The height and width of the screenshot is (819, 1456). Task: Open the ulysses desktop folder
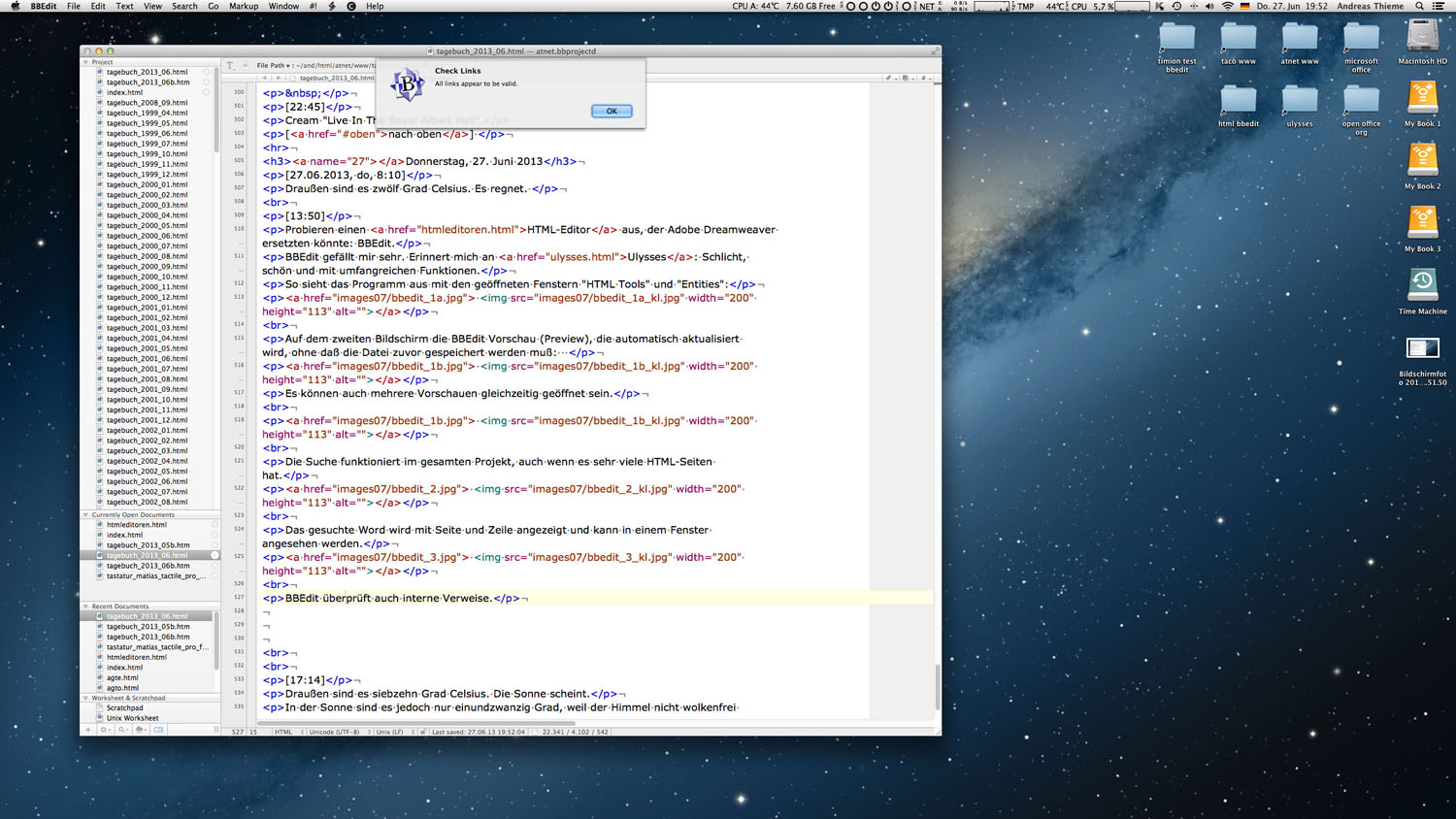1300,101
